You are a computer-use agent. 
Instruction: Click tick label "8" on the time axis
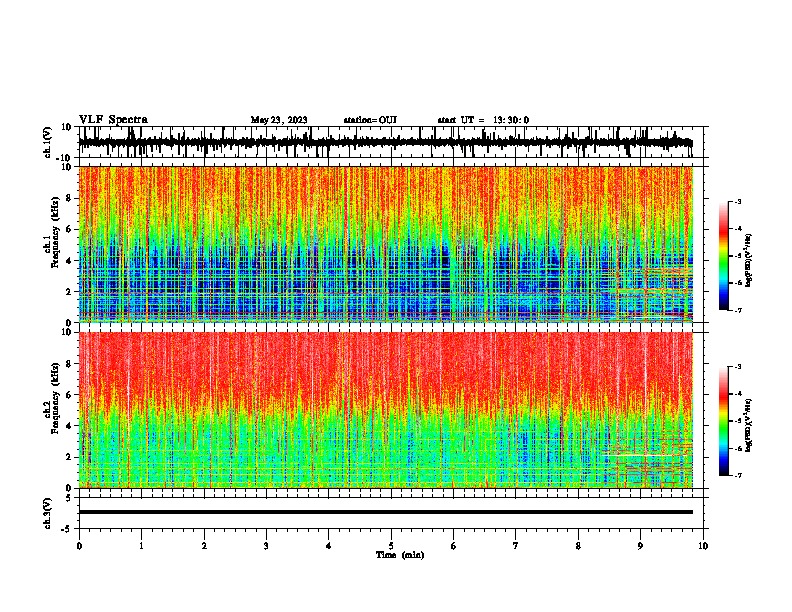click(x=578, y=546)
